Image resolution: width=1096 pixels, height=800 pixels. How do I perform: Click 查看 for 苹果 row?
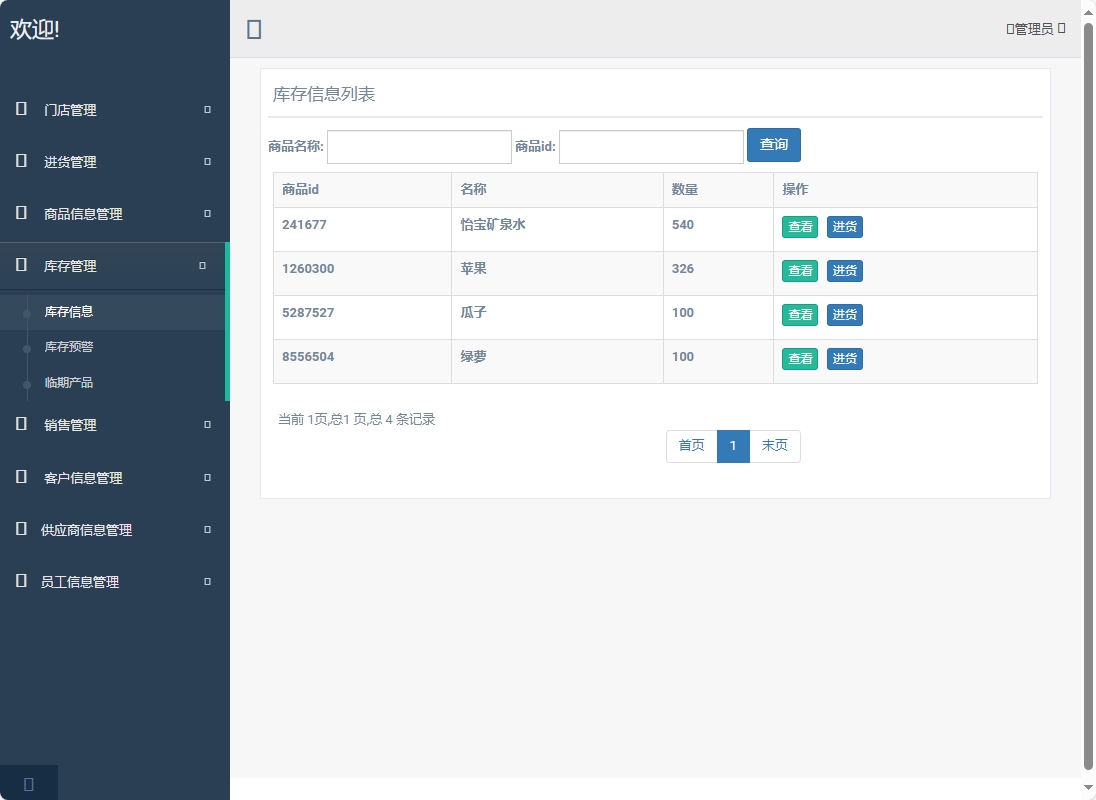(x=799, y=270)
